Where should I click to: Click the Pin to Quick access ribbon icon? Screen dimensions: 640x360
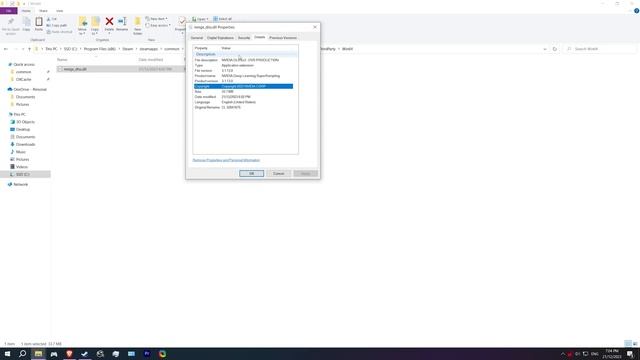pos(11,25)
